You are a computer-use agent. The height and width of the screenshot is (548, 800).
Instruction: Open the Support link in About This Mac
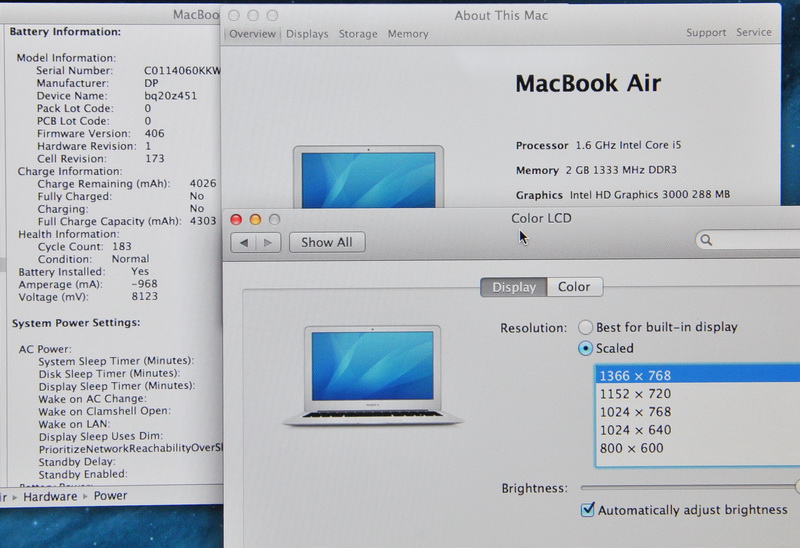[706, 33]
